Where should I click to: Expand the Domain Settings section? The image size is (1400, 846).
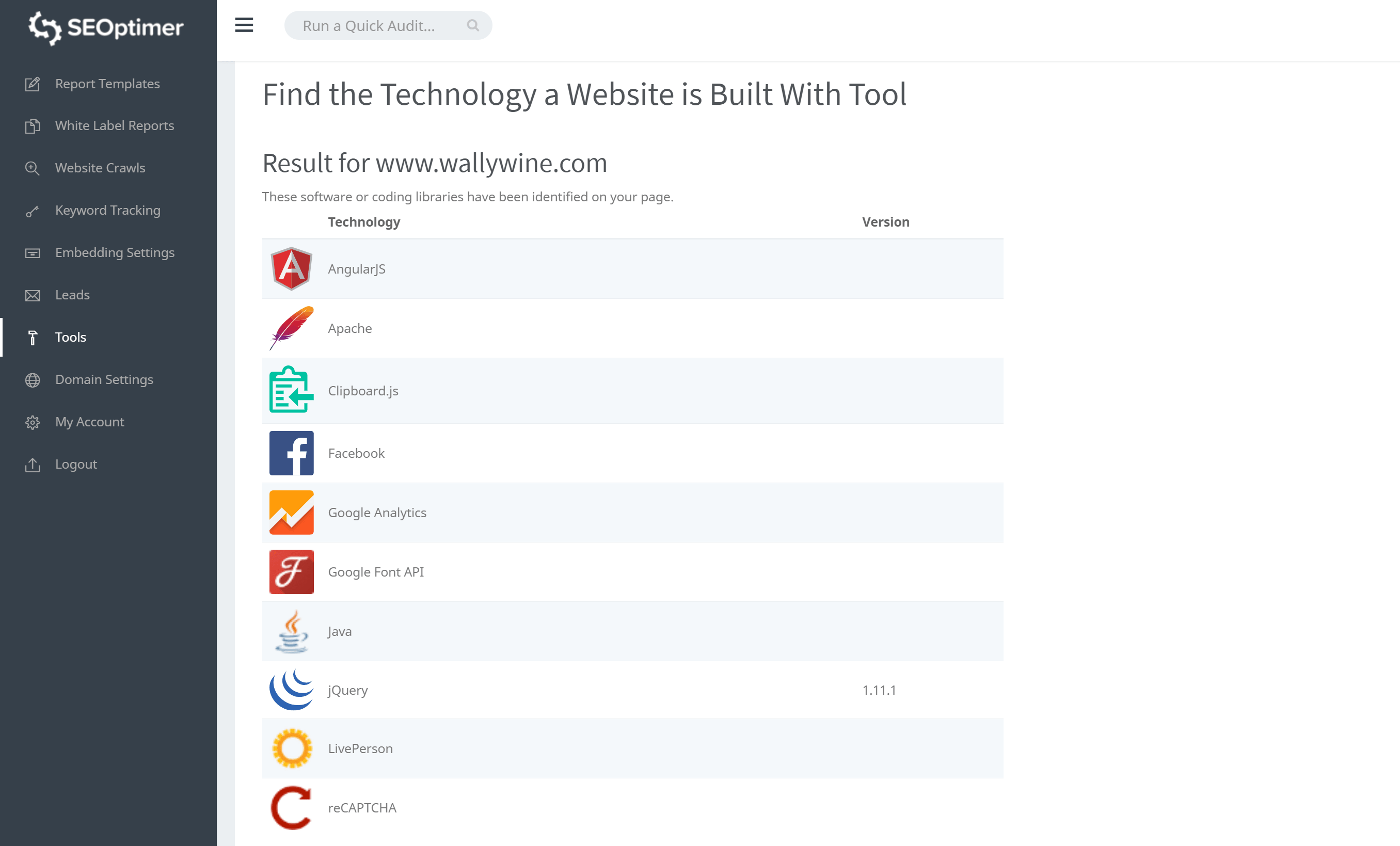[x=103, y=379]
